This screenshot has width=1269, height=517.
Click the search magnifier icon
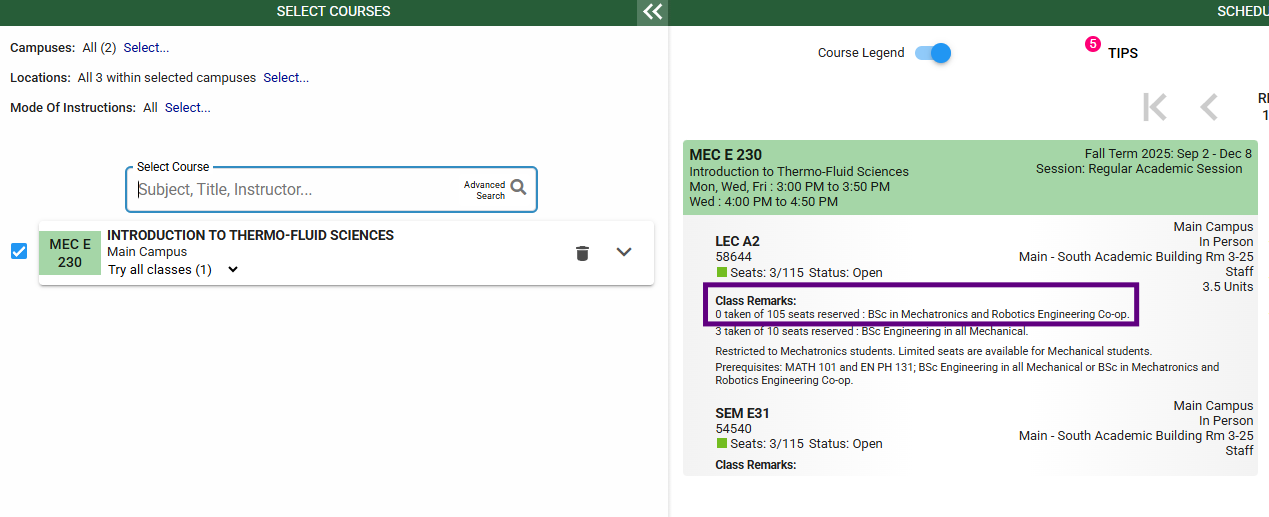[x=518, y=187]
